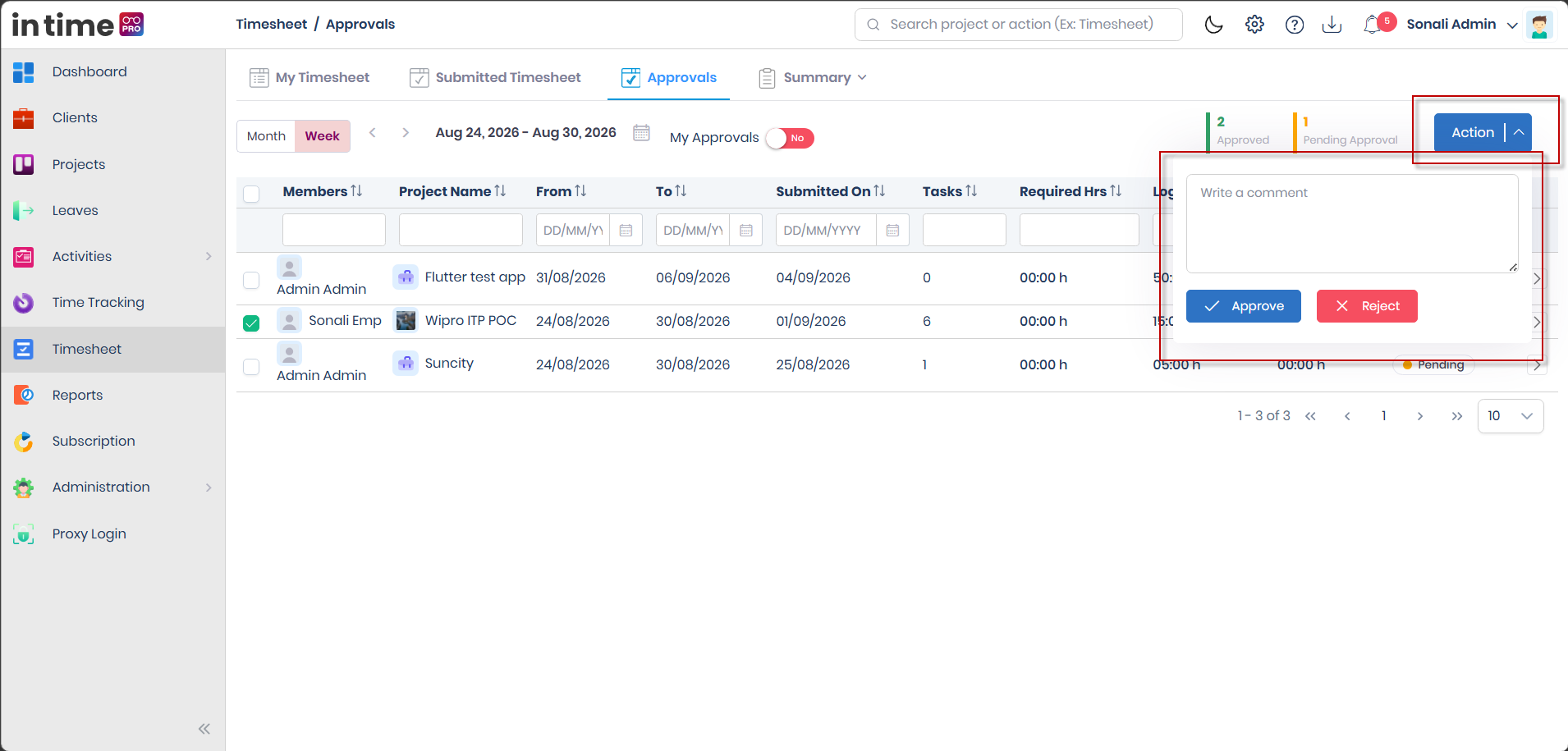
Task: Open notifications bell icon
Action: click(x=1372, y=25)
